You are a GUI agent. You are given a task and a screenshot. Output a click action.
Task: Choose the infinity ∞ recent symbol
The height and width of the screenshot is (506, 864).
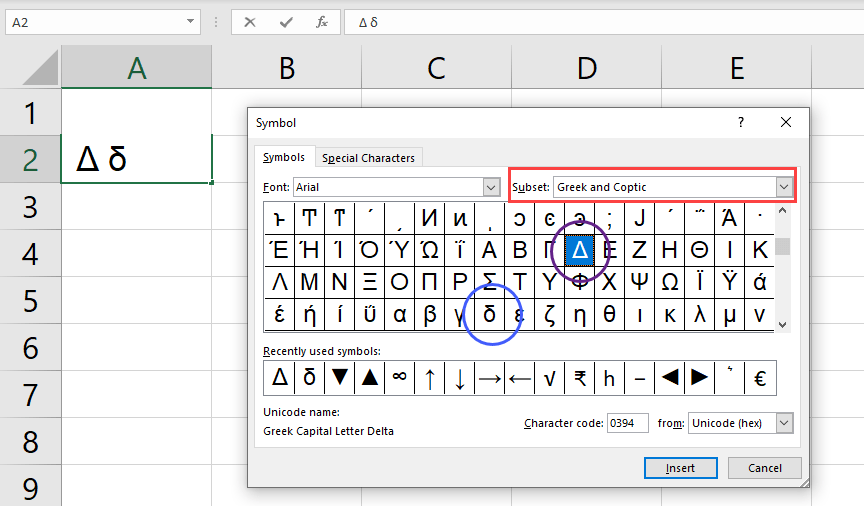coord(399,378)
